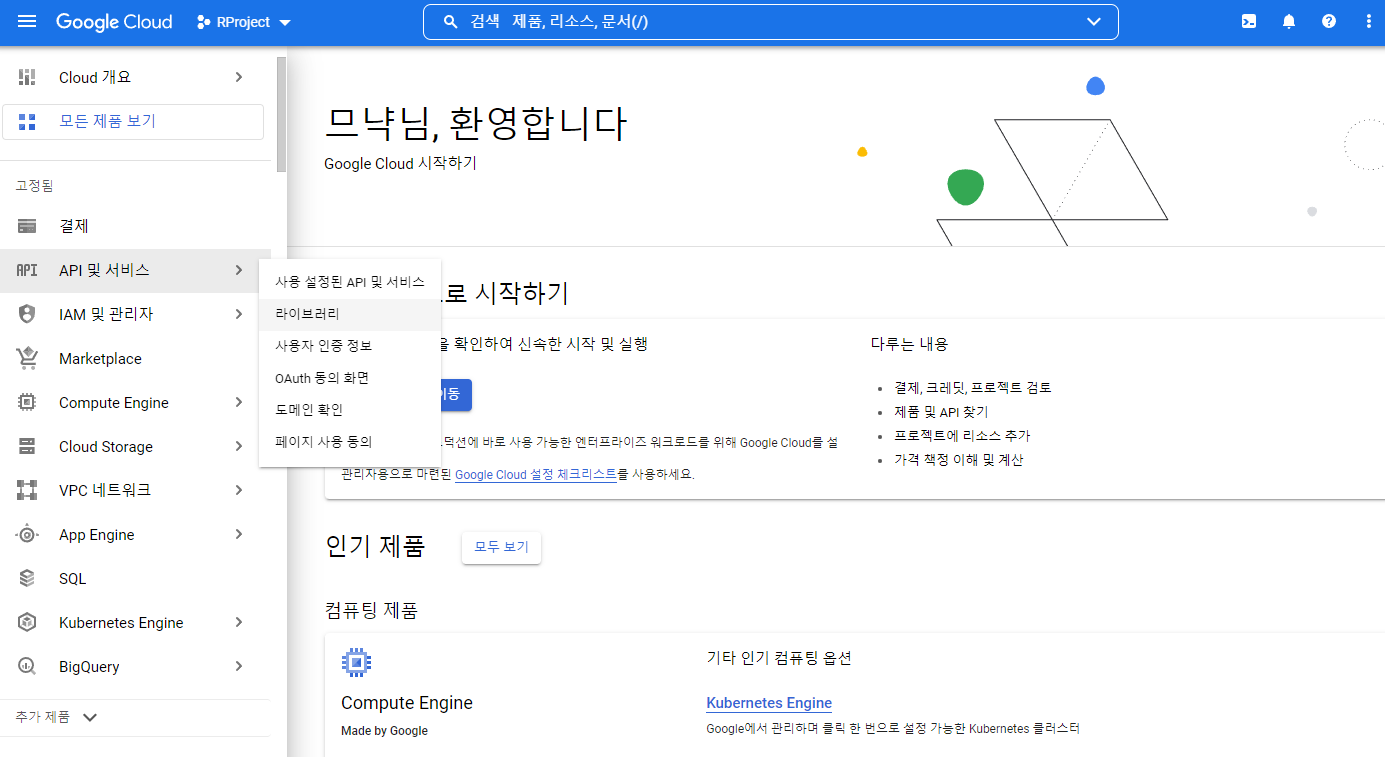Click the 모든 제품 보기 button
The height and width of the screenshot is (757, 1385).
click(x=133, y=122)
